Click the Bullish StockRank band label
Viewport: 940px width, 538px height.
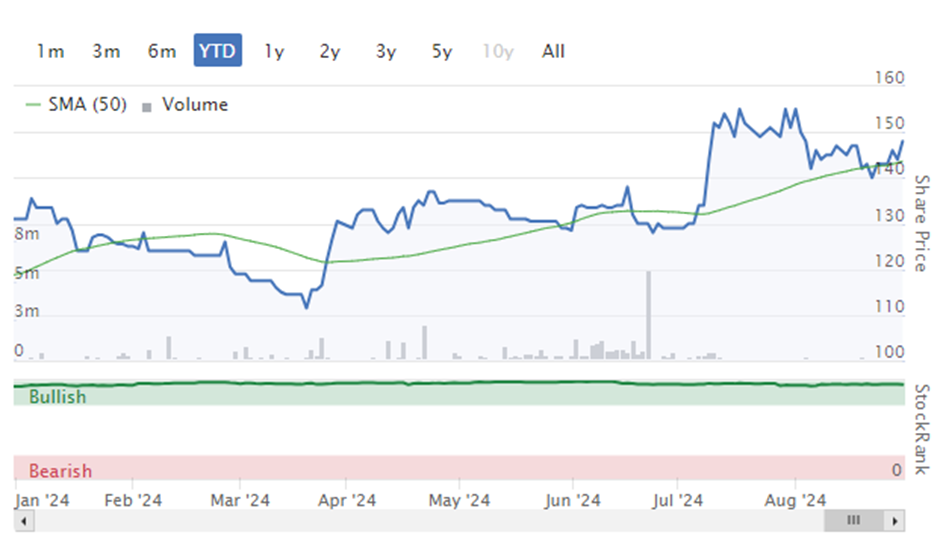(58, 396)
